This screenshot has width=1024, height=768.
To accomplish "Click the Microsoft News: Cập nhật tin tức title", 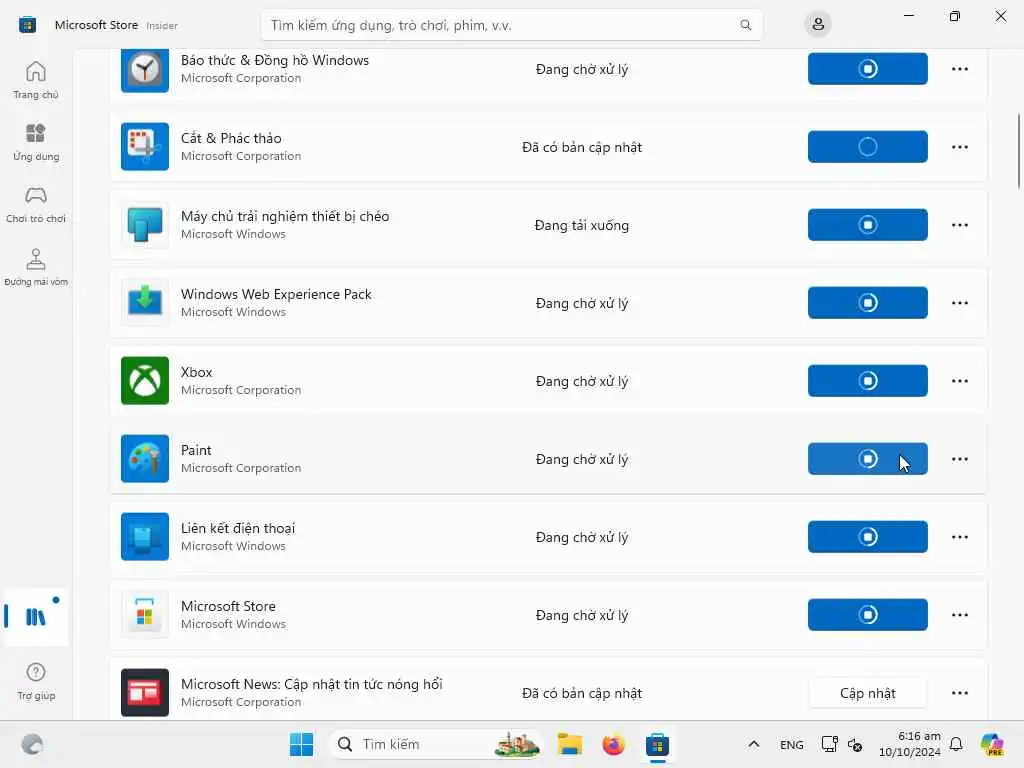I will coord(312,684).
